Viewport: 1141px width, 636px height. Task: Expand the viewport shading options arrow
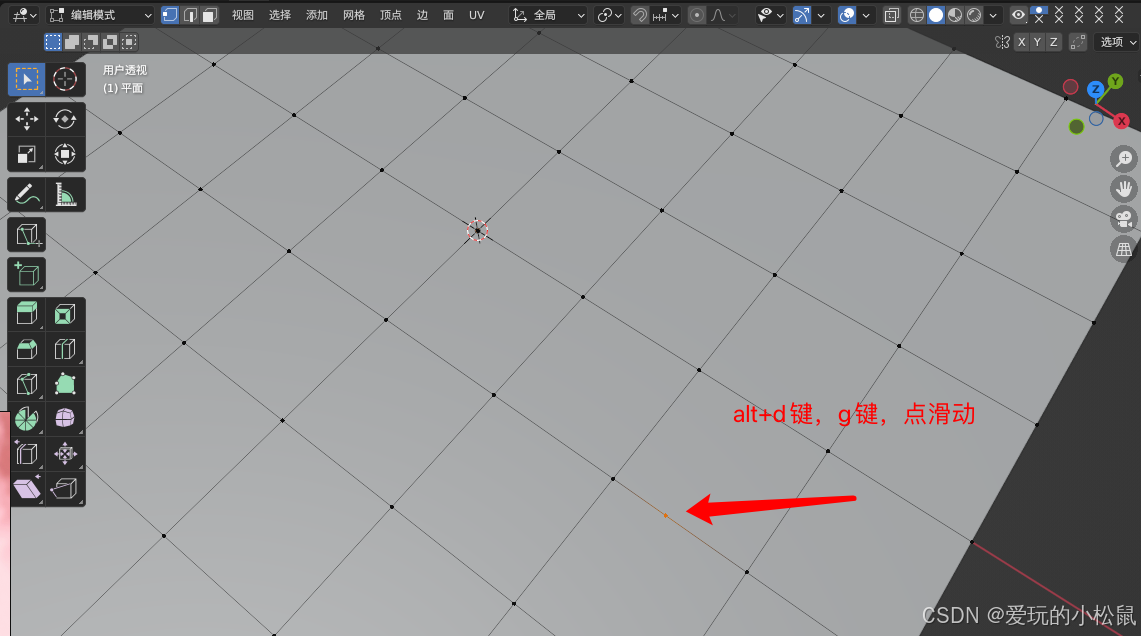click(x=993, y=15)
